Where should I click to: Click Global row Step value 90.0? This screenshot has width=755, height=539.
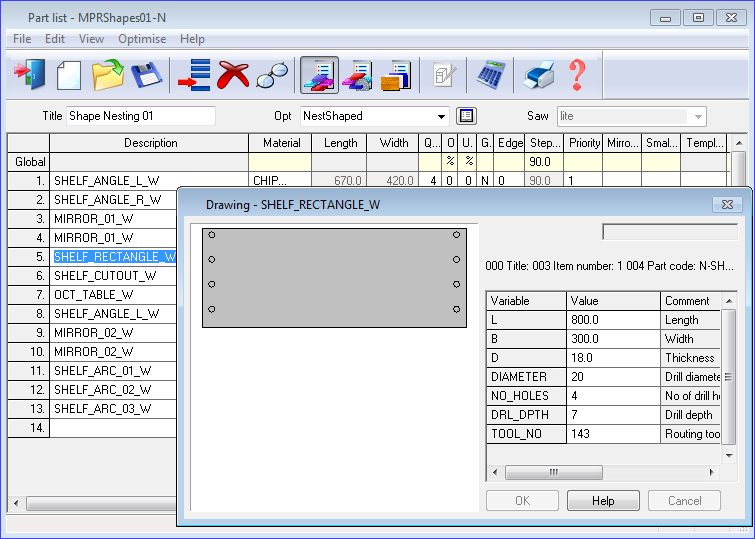pos(544,162)
